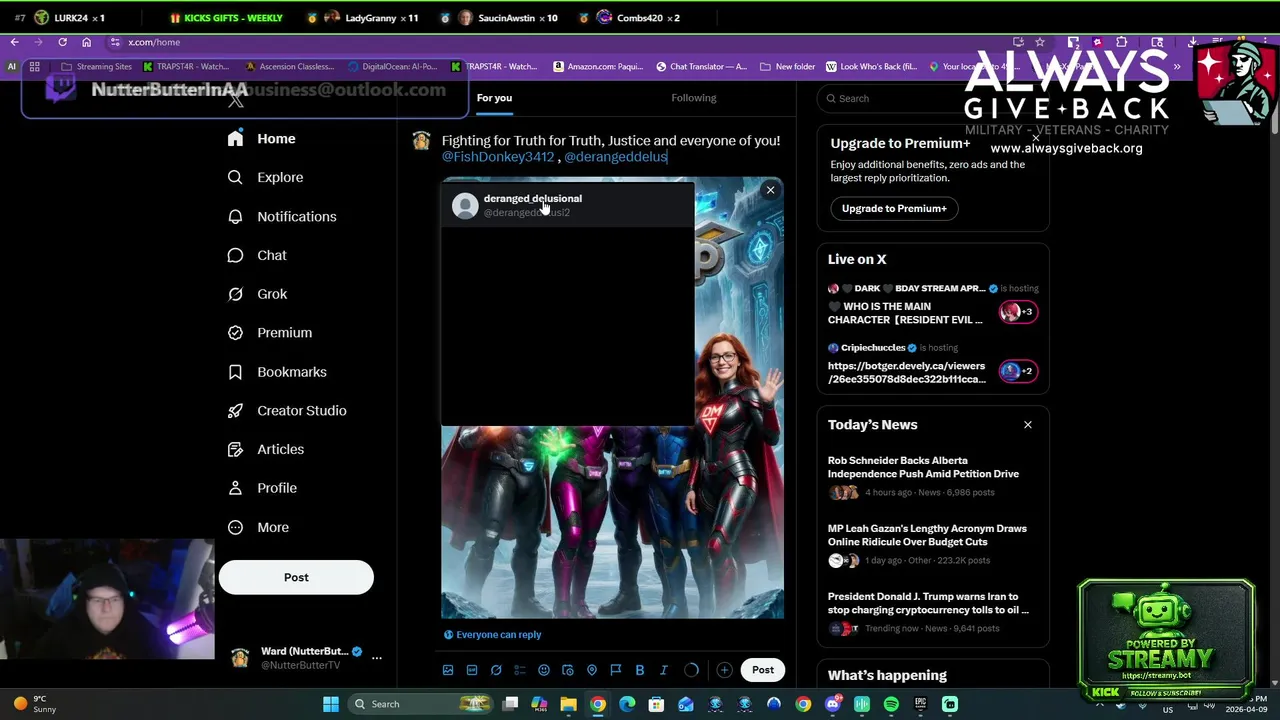
Task: Open Grok in the X sidebar
Action: (x=257, y=294)
